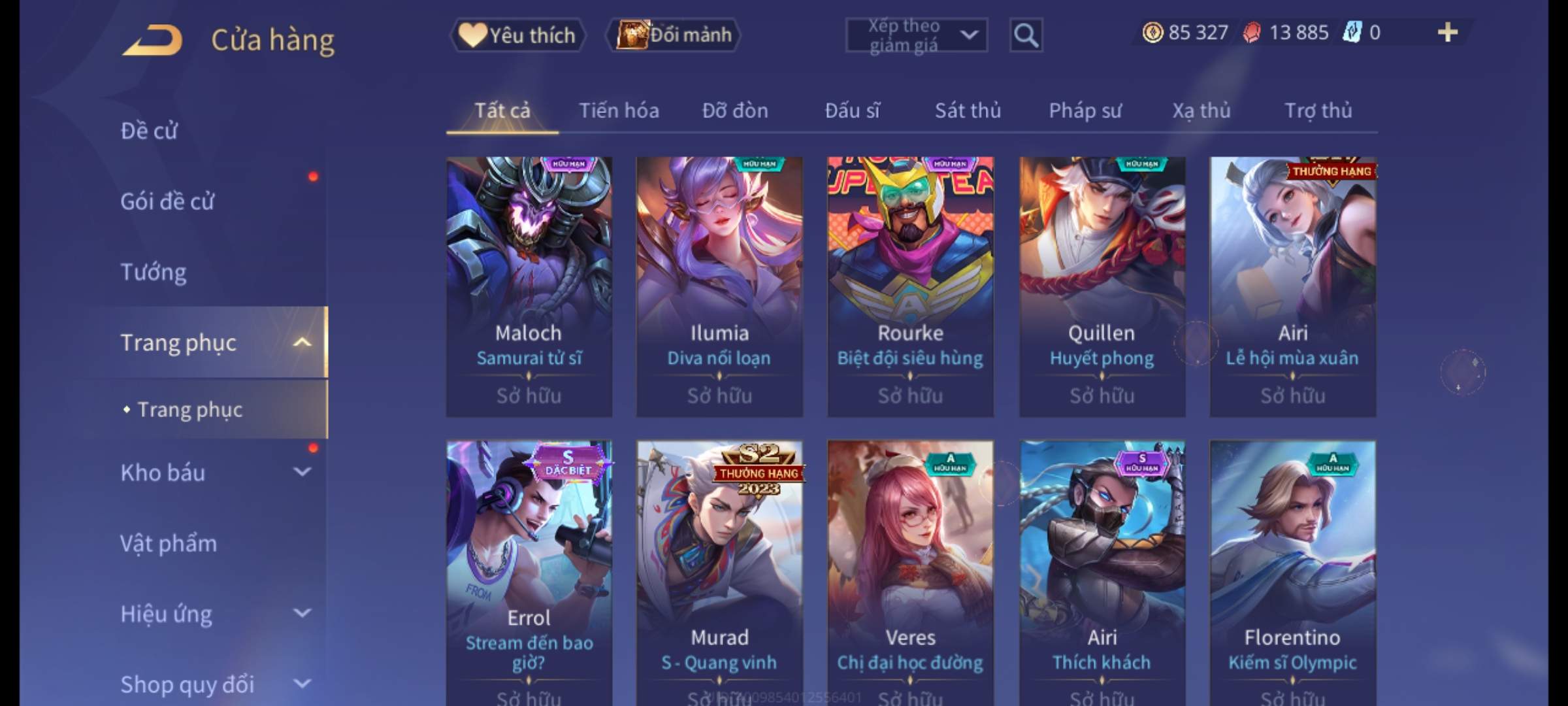Open the heart Yêu thích favorites
The height and width of the screenshot is (706, 1568).
coord(517,35)
